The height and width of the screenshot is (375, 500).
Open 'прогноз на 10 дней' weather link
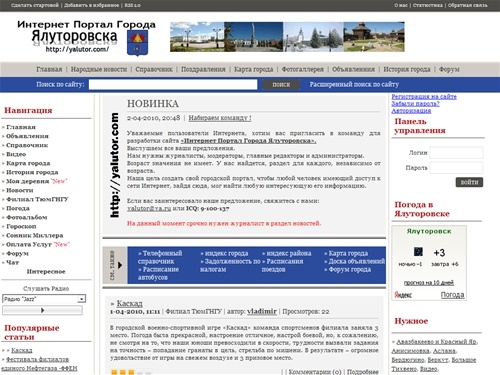click(429, 283)
